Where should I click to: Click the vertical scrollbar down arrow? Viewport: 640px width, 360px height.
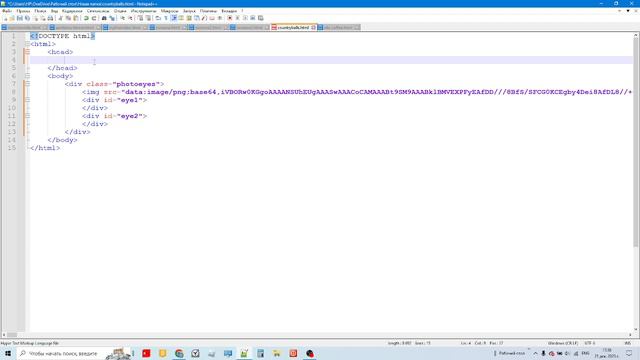(636, 329)
